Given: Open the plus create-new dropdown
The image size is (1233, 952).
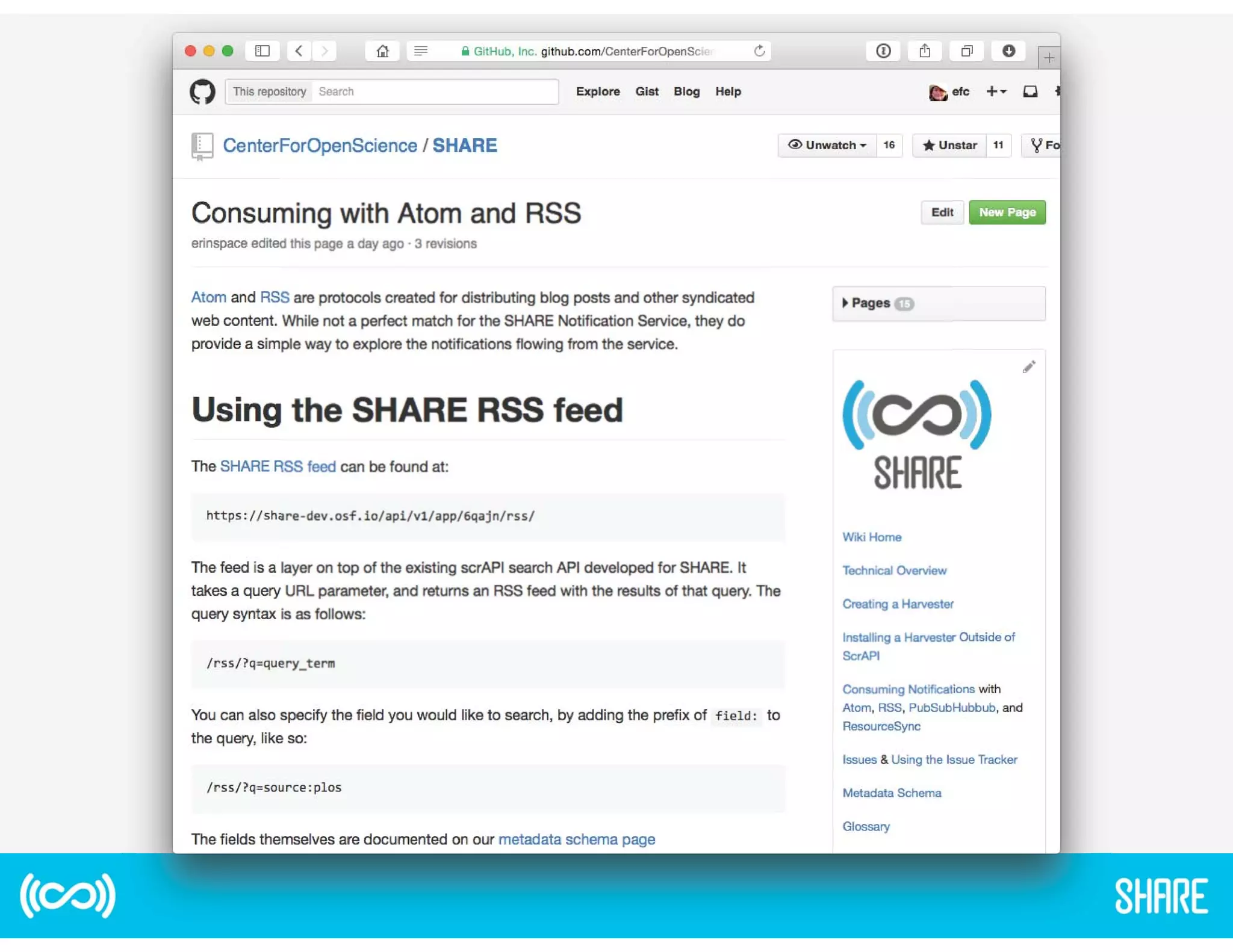Looking at the screenshot, I should [x=996, y=91].
